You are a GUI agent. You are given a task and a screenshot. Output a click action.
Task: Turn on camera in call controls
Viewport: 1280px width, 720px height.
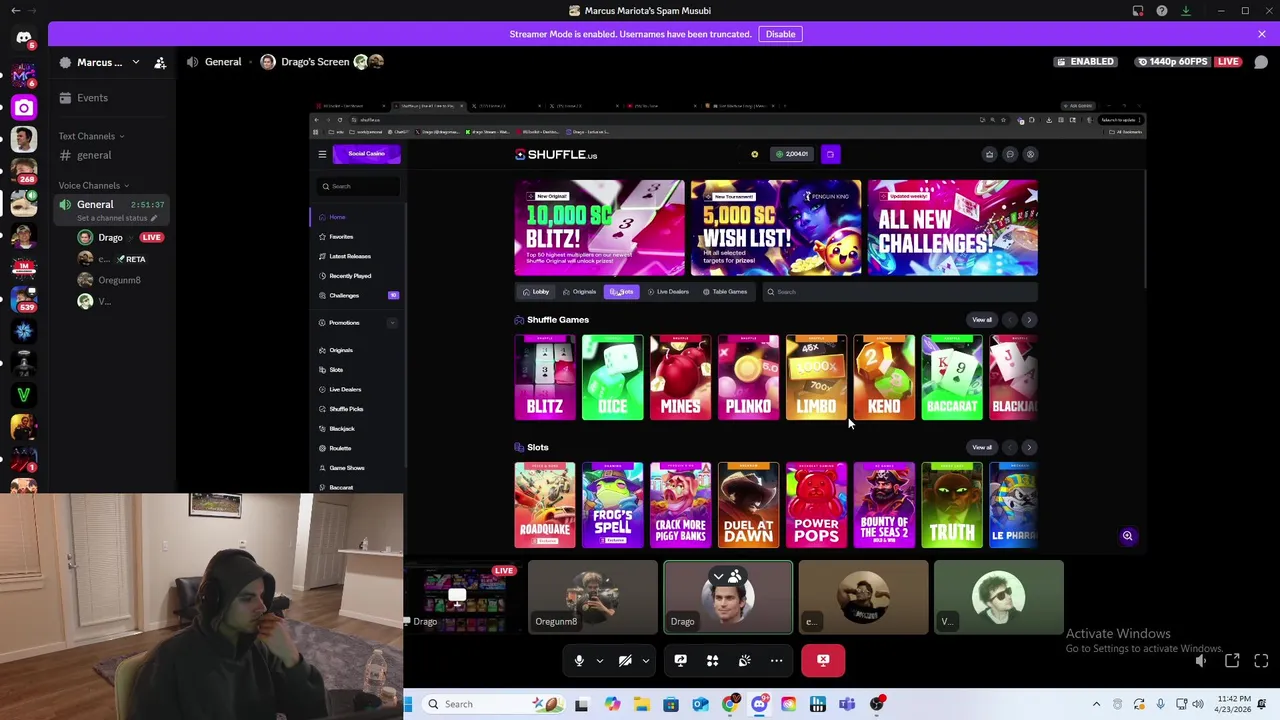point(625,660)
